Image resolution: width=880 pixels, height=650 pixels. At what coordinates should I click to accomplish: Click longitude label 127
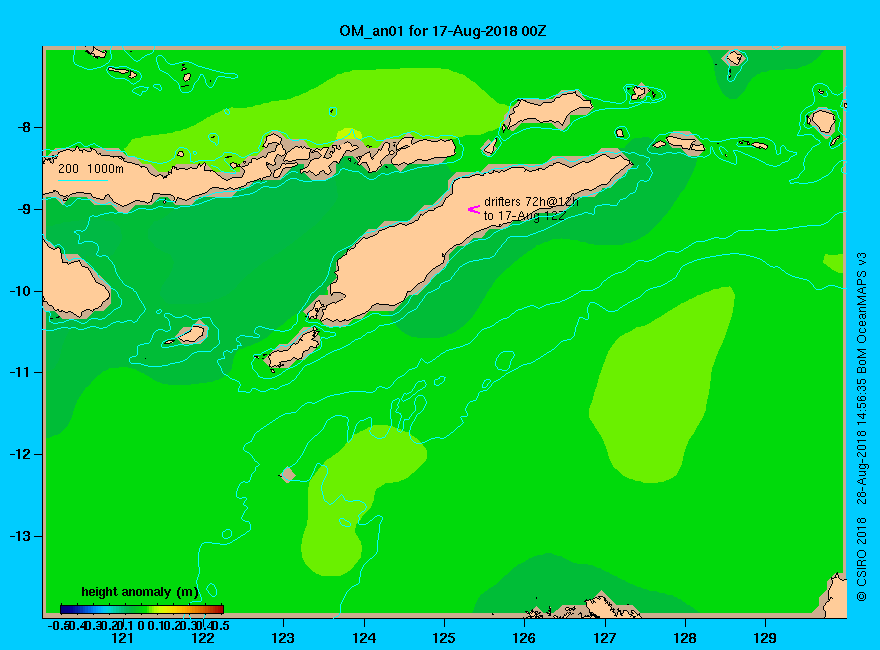point(604,638)
